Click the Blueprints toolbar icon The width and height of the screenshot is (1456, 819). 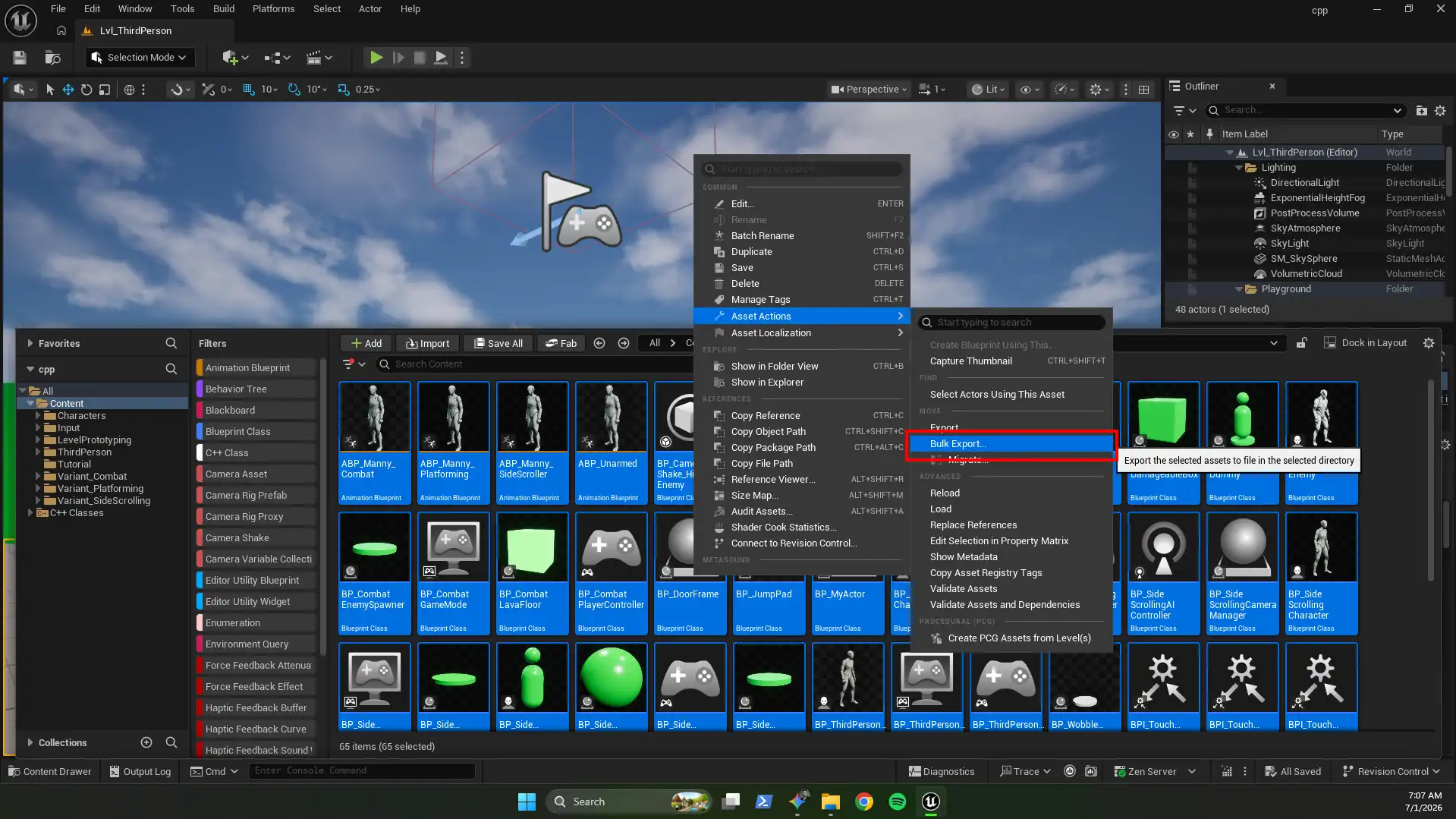tap(277, 58)
